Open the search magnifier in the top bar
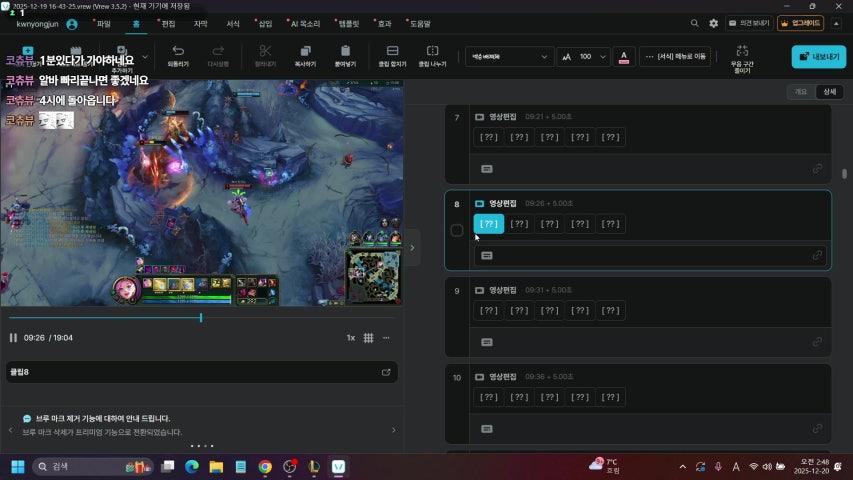 [695, 23]
